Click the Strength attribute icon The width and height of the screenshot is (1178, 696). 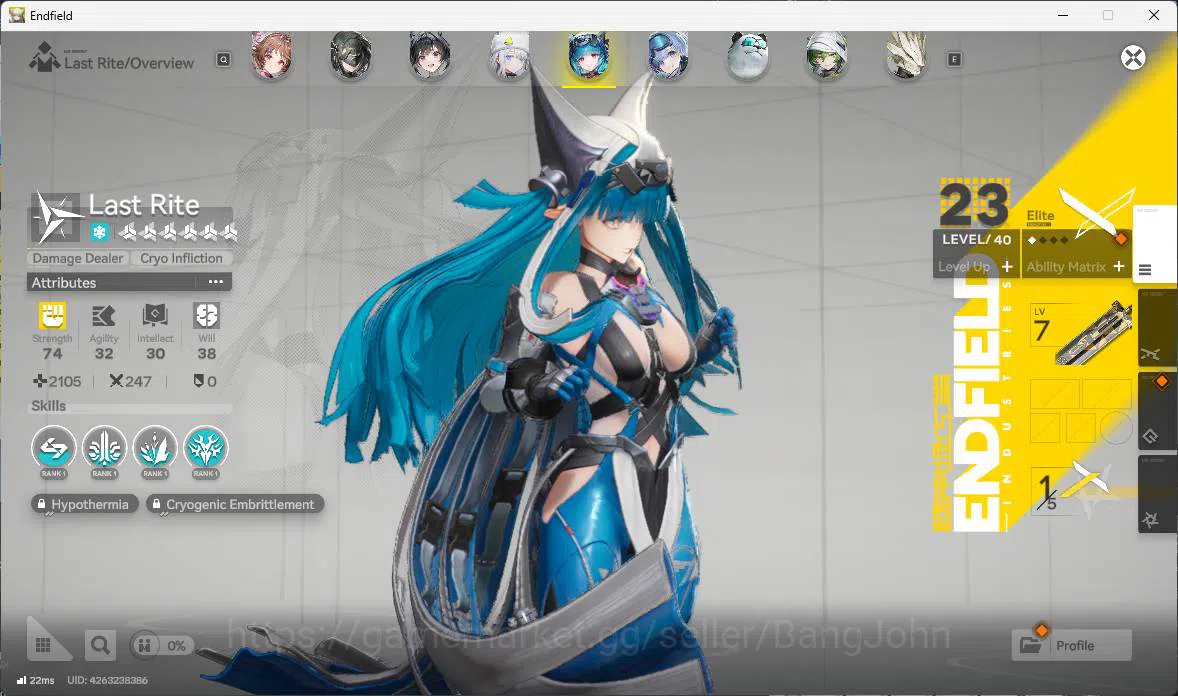[53, 316]
